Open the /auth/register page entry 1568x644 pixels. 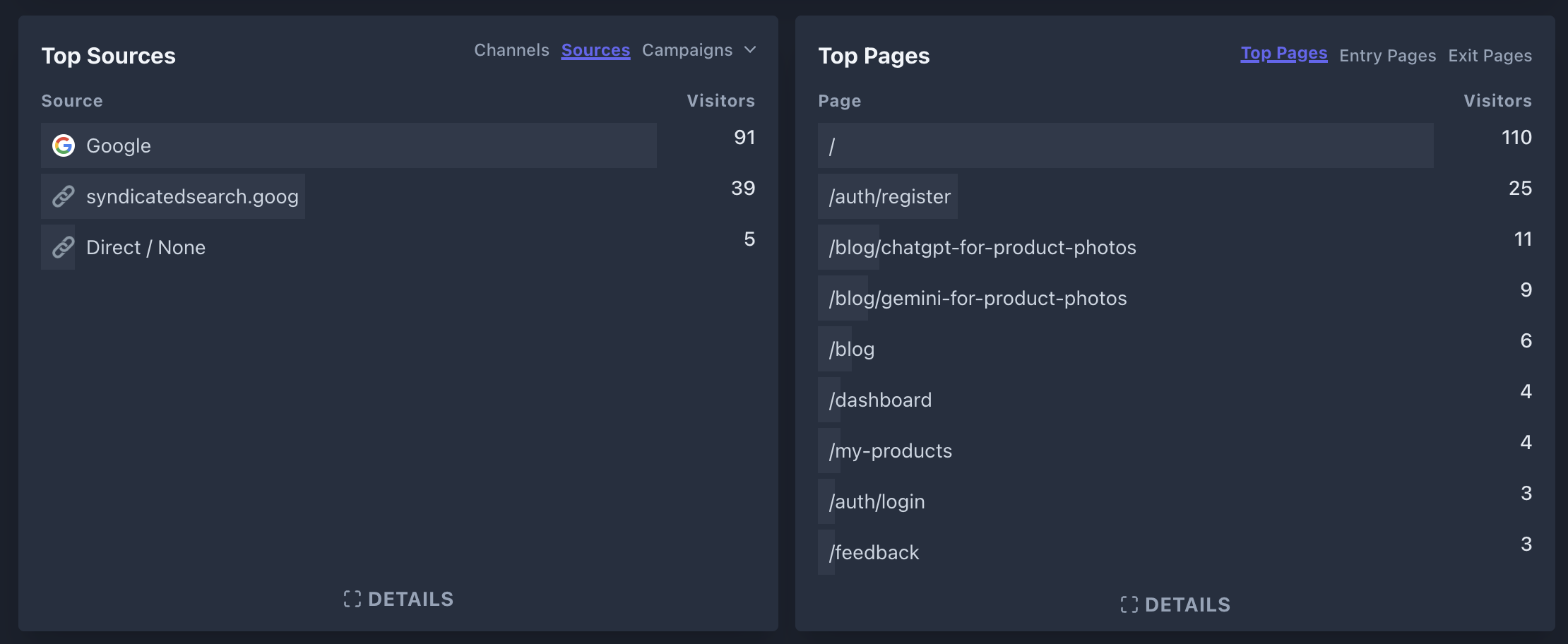890,196
